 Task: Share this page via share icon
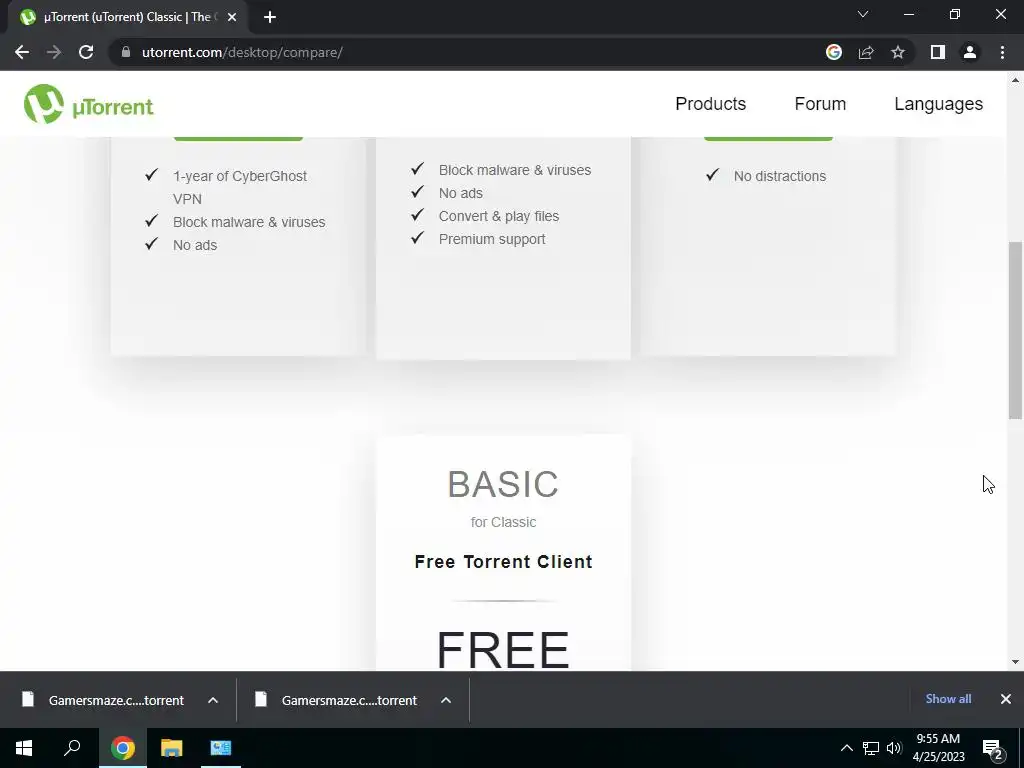tap(866, 52)
